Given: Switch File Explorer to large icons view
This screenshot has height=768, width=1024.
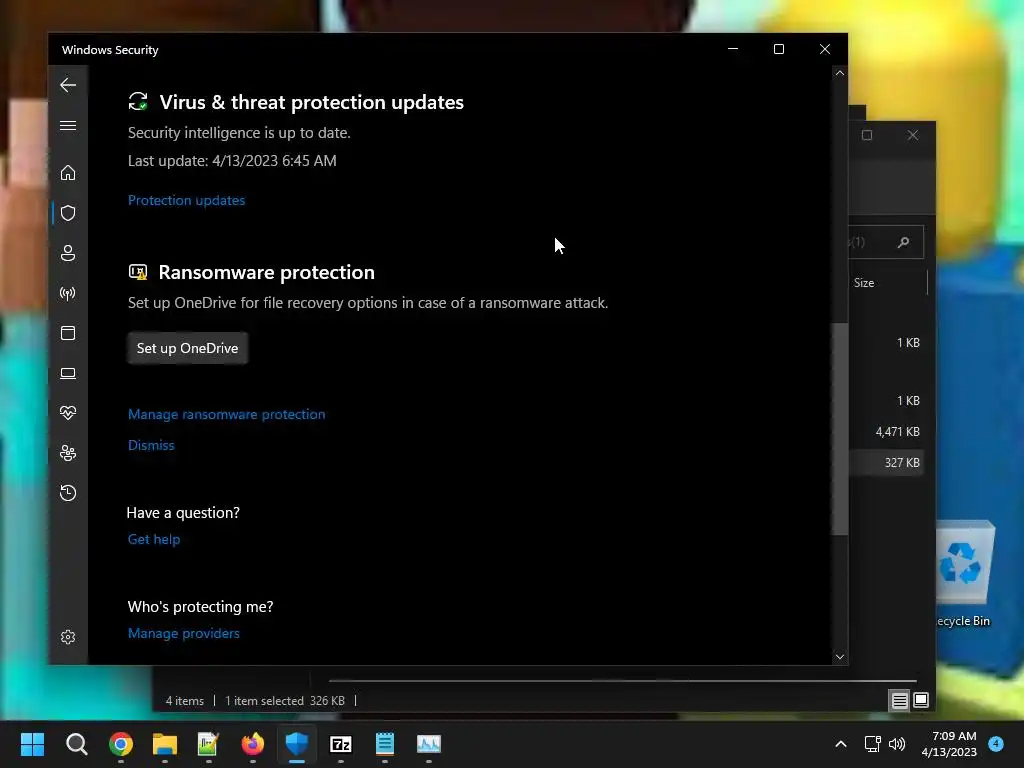Looking at the screenshot, I should coord(921,701).
